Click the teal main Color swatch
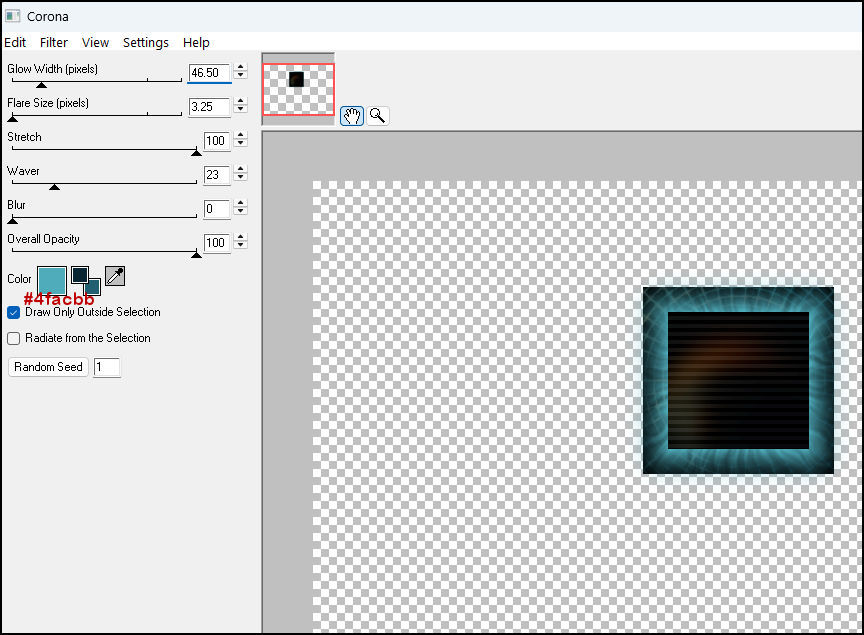864x635 pixels. pyautogui.click(x=52, y=279)
